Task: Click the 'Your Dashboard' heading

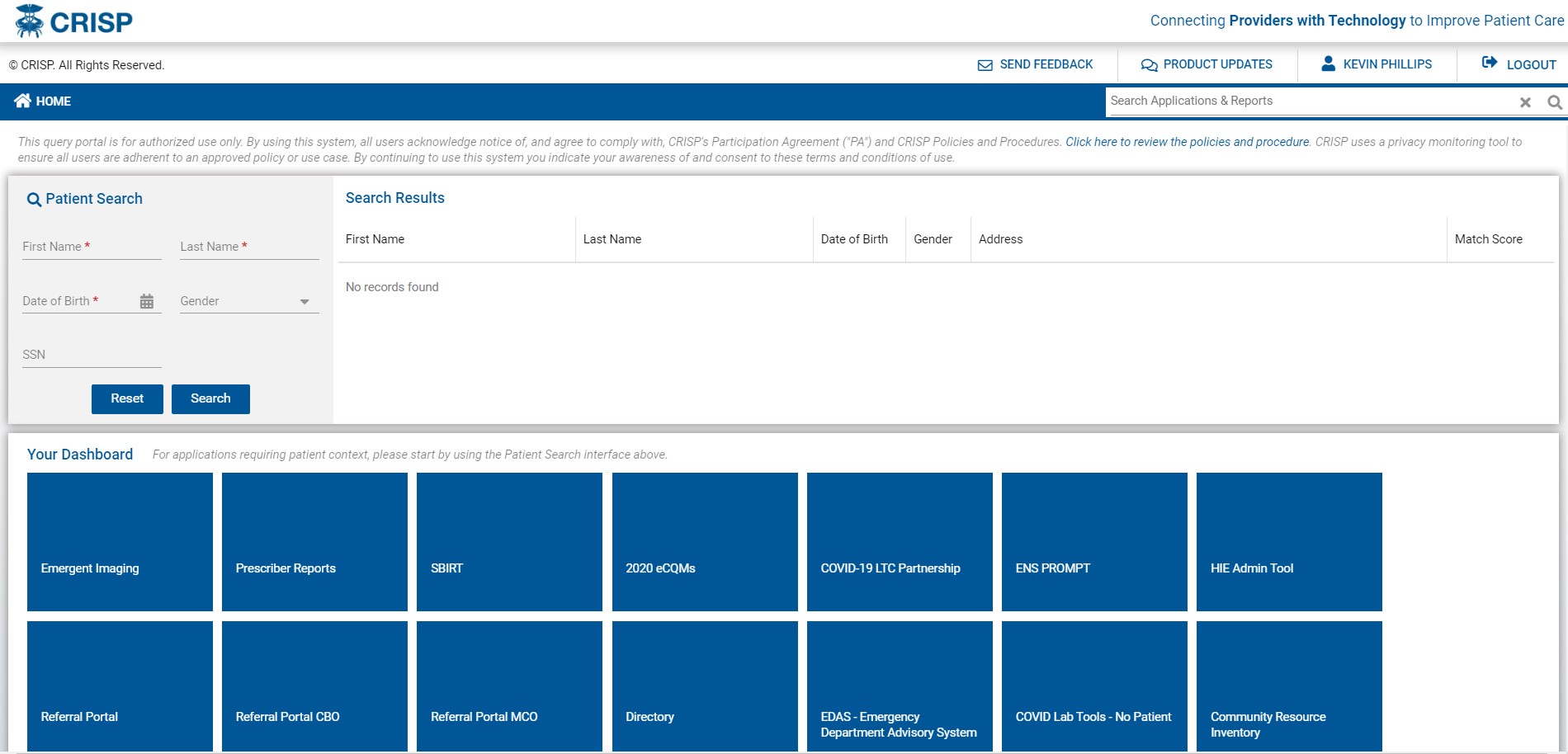Action: pyautogui.click(x=80, y=455)
